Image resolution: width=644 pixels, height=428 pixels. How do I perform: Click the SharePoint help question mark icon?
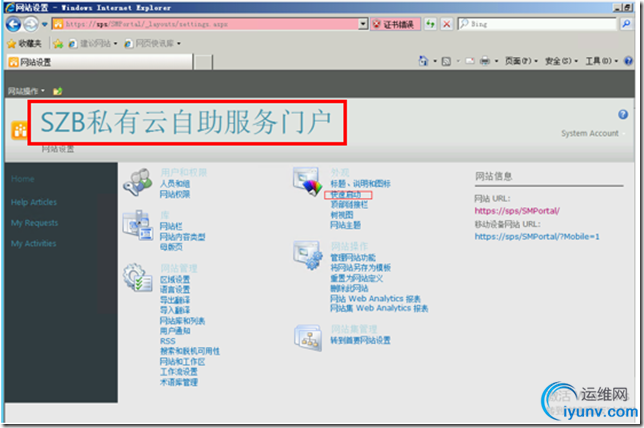(x=623, y=115)
